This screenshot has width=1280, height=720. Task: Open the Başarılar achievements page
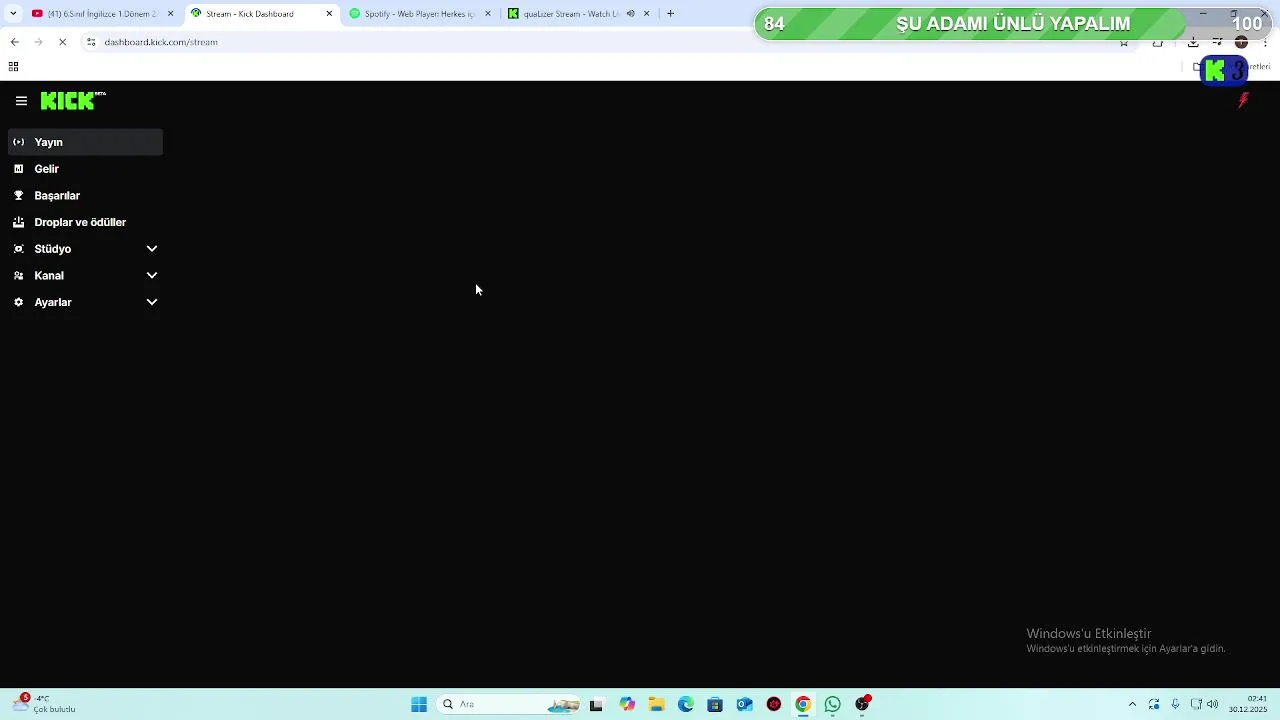pos(85,196)
